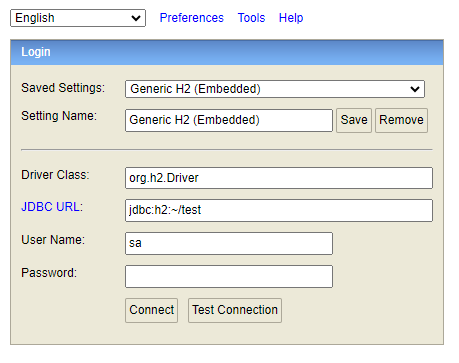Viewport: 459px width, 363px height.
Task: Click the JDBC URL input field
Action: [279, 210]
